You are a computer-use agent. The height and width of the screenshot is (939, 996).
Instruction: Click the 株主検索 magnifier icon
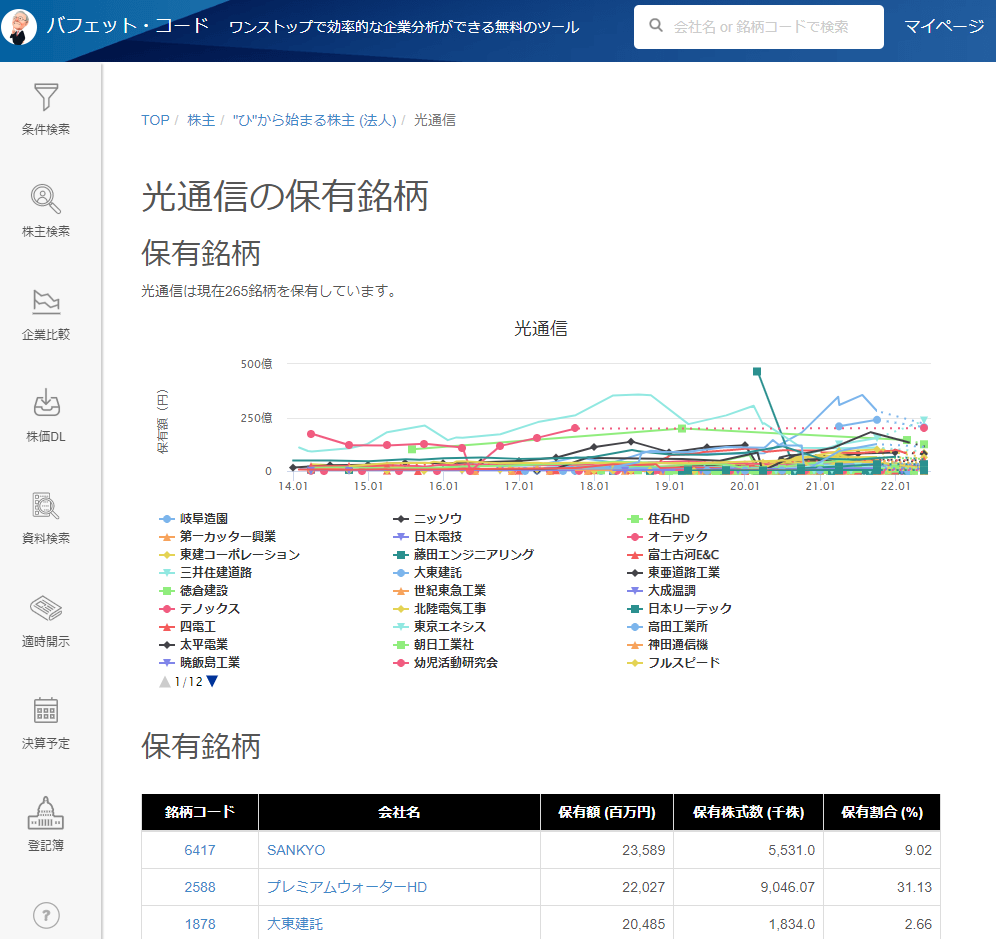(46, 200)
